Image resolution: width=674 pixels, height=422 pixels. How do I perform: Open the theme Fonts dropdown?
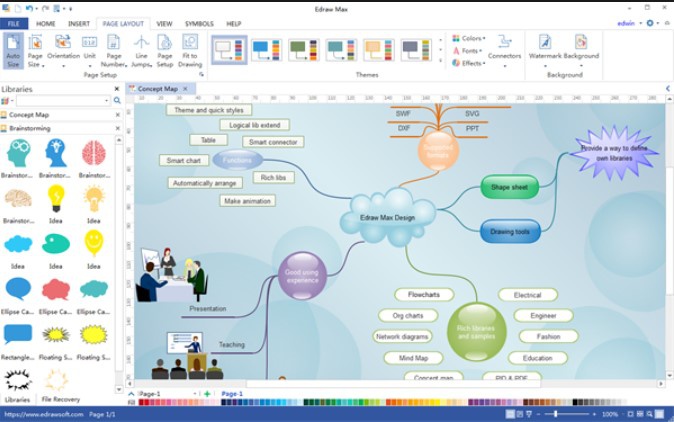[x=467, y=51]
